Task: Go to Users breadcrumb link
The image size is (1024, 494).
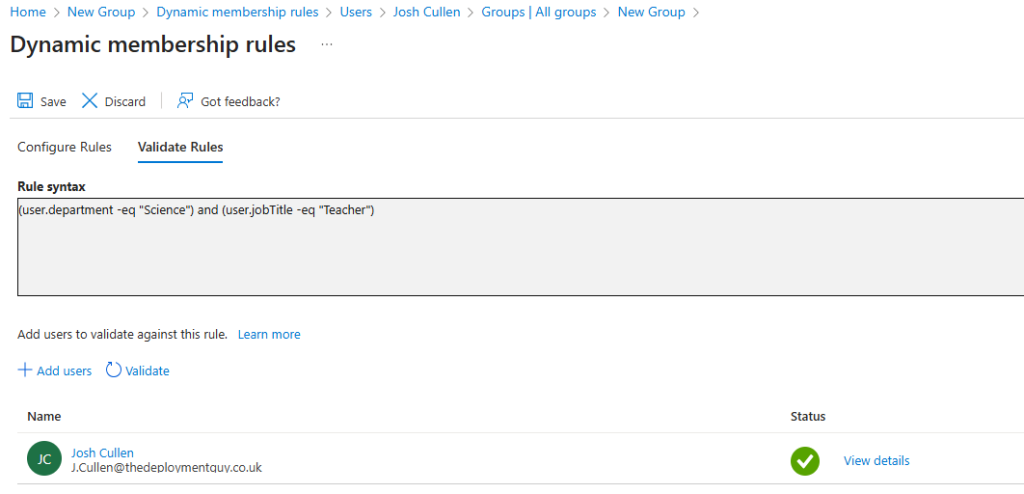Action: tap(355, 12)
